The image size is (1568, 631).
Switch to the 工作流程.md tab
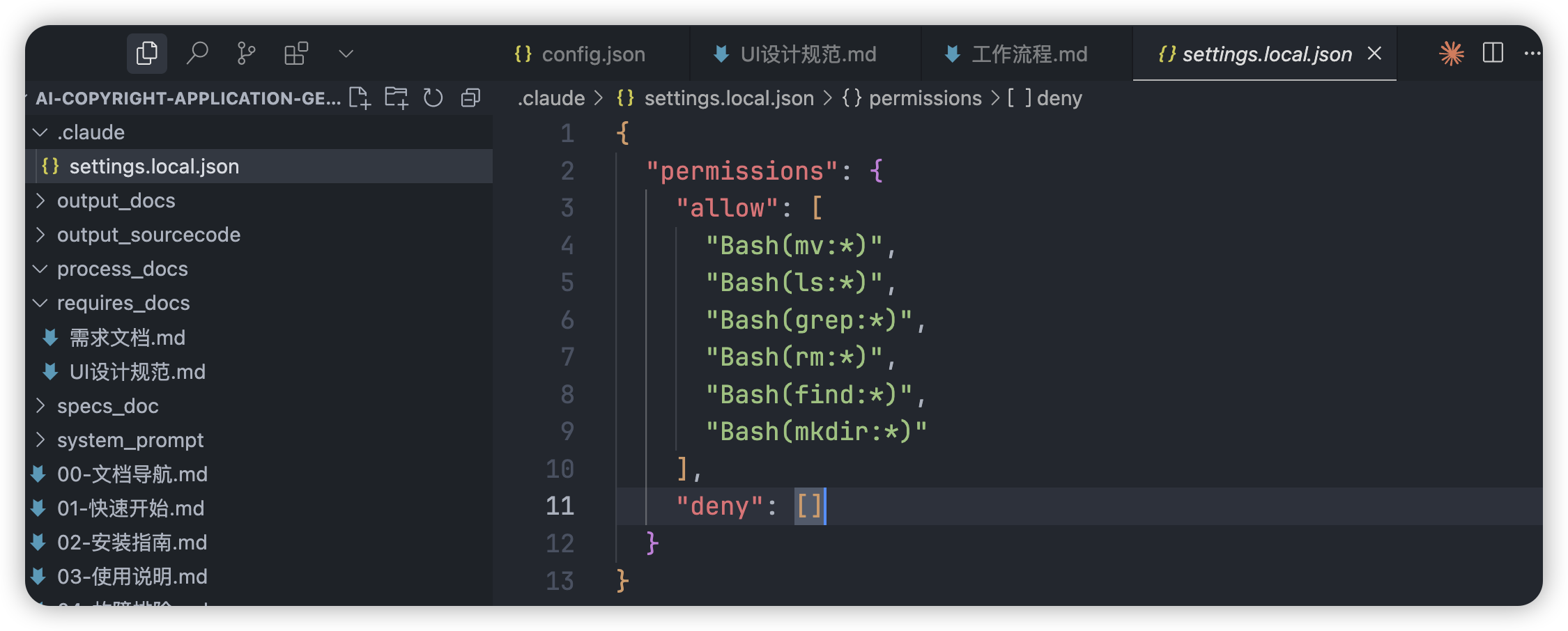[1016, 54]
